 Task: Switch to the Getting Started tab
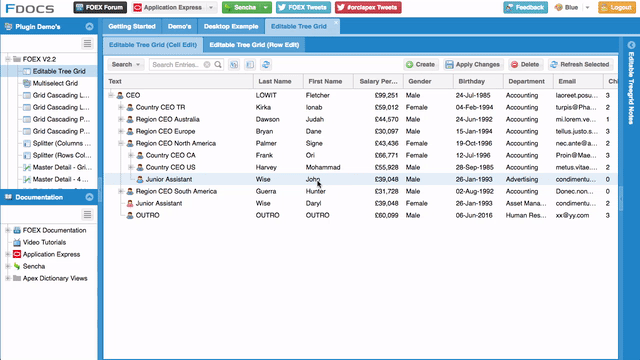tap(132, 27)
